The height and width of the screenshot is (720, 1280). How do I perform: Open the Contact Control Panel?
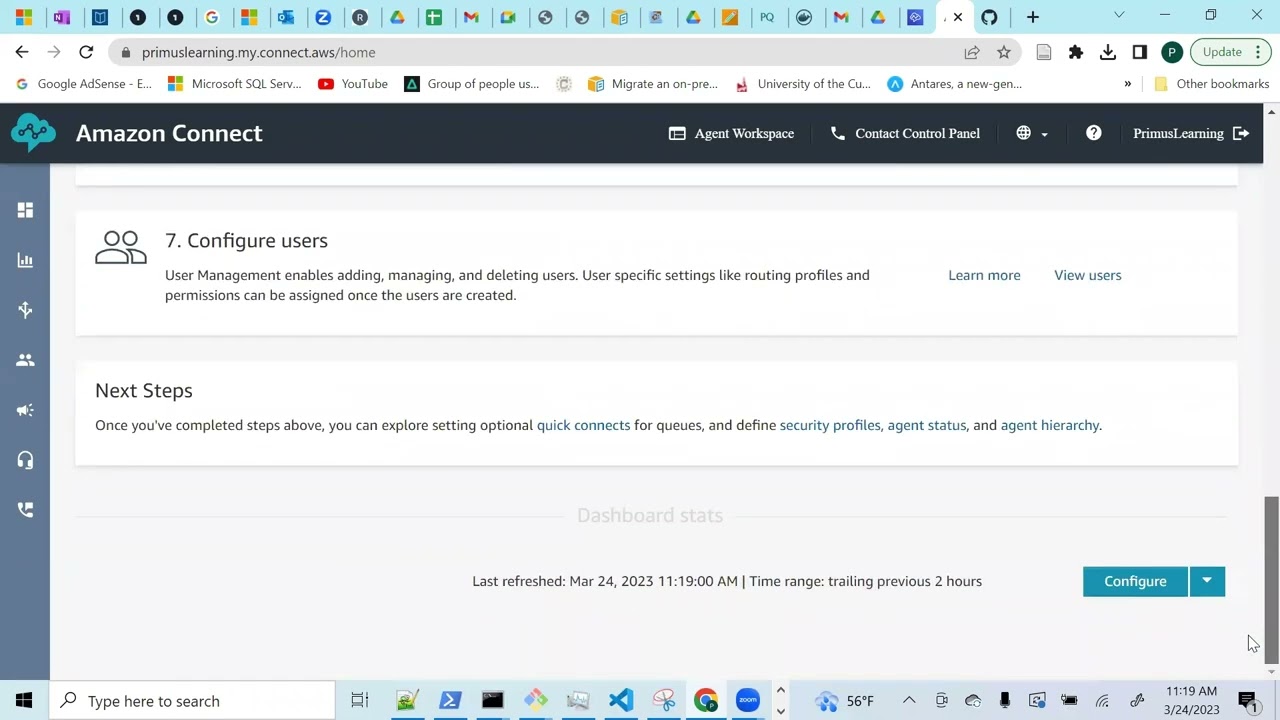[905, 133]
